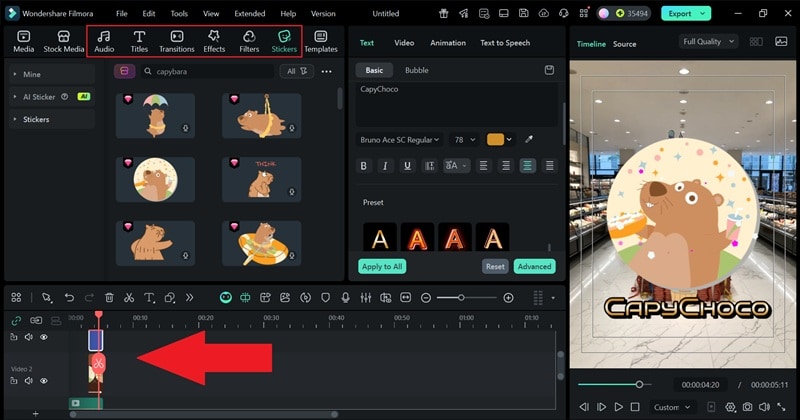Open the text case dropdown
Viewport: 800px width, 420px height.
tap(455, 165)
